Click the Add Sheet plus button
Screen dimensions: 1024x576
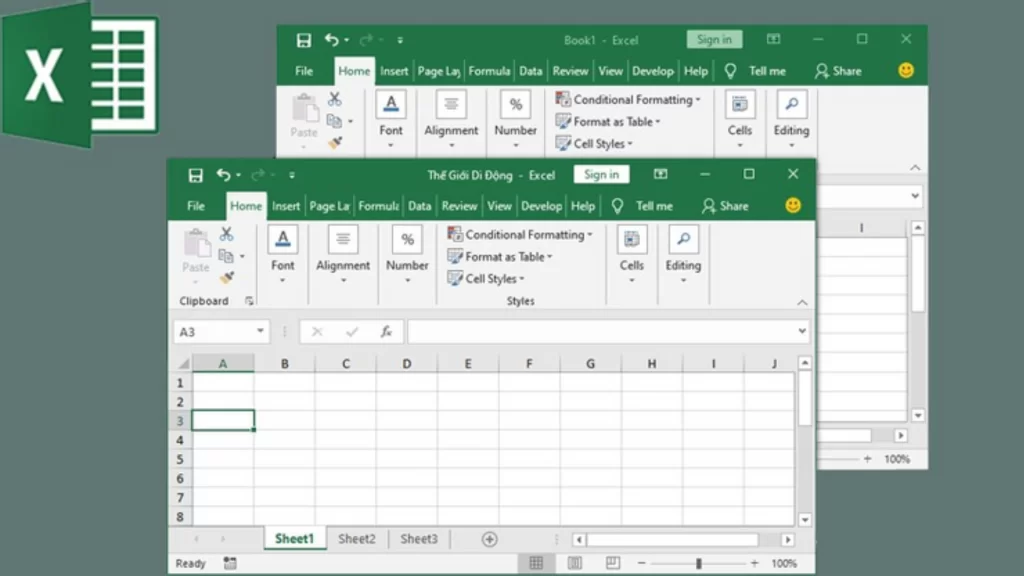tap(489, 539)
